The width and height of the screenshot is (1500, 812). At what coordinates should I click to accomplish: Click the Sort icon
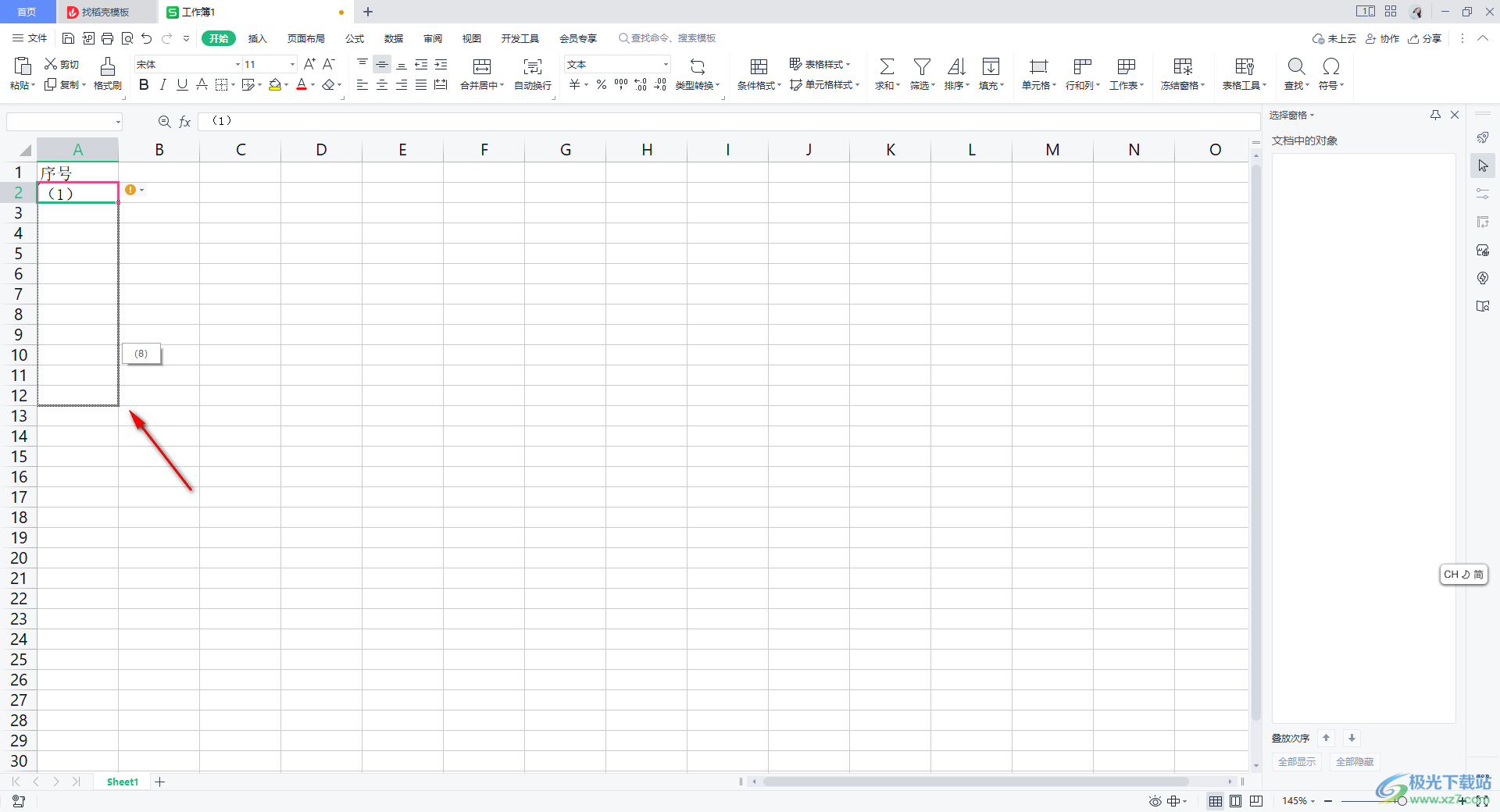tap(956, 66)
